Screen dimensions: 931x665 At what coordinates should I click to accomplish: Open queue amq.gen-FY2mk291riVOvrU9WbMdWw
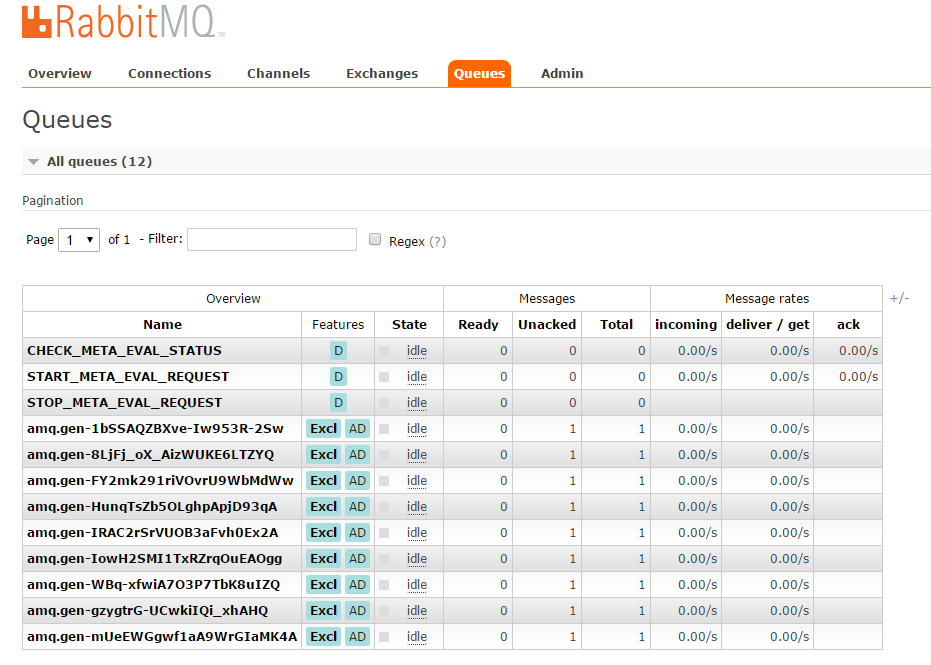tap(160, 481)
